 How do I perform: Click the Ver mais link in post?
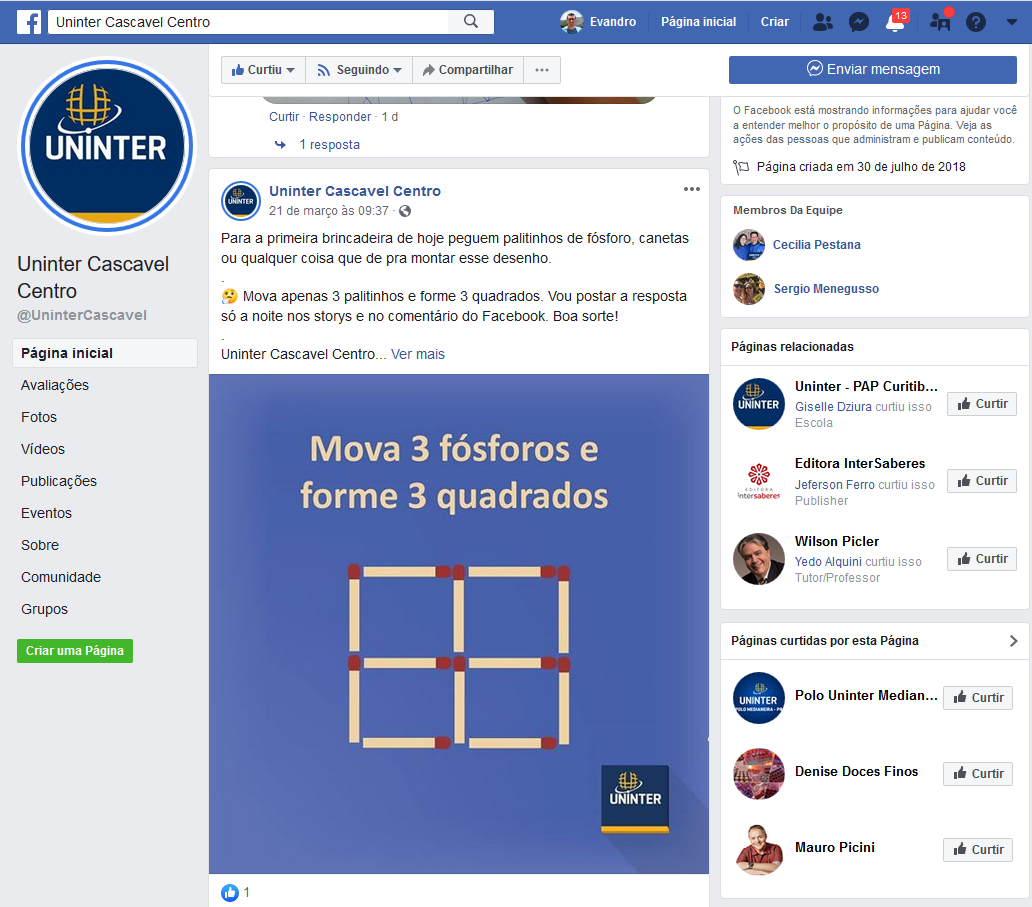[x=418, y=354]
